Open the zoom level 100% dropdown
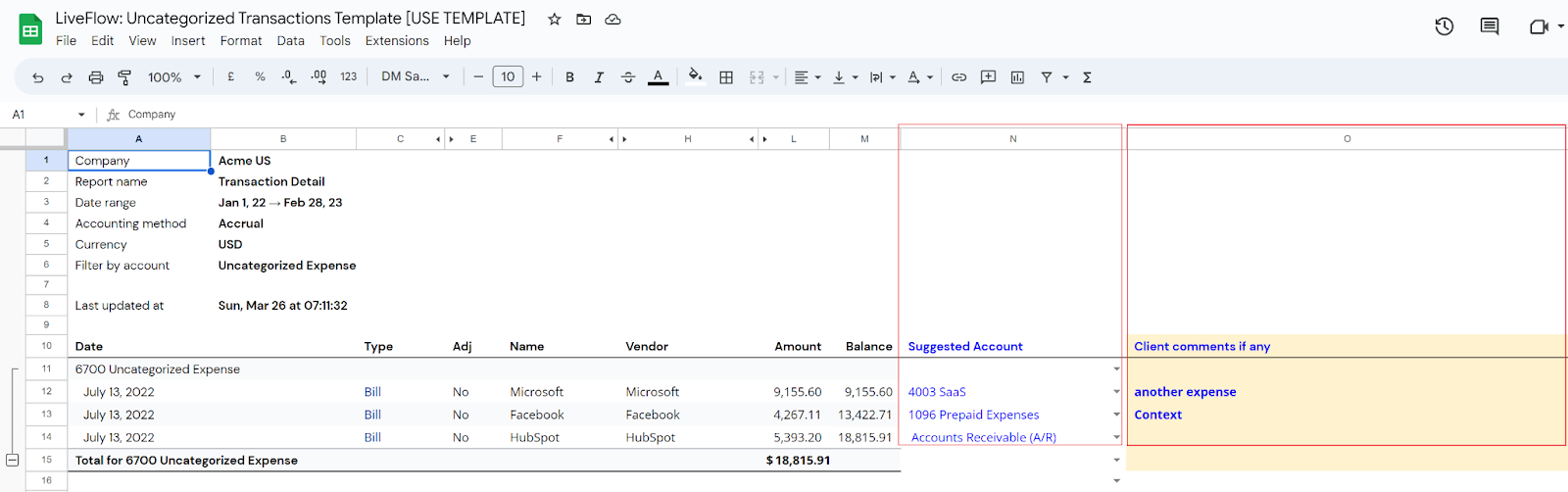This screenshot has height=492, width=1568. [x=173, y=77]
